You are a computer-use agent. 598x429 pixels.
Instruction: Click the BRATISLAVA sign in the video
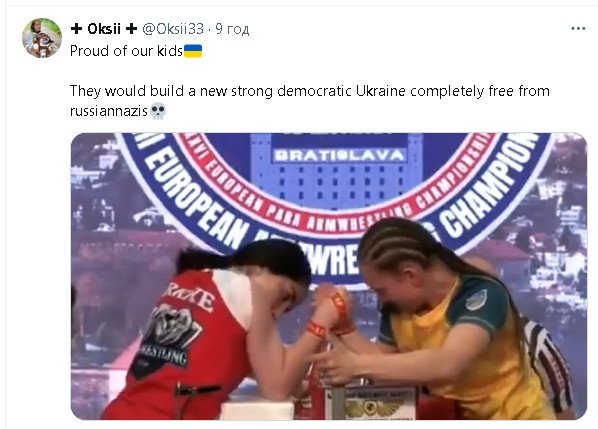pyautogui.click(x=339, y=155)
